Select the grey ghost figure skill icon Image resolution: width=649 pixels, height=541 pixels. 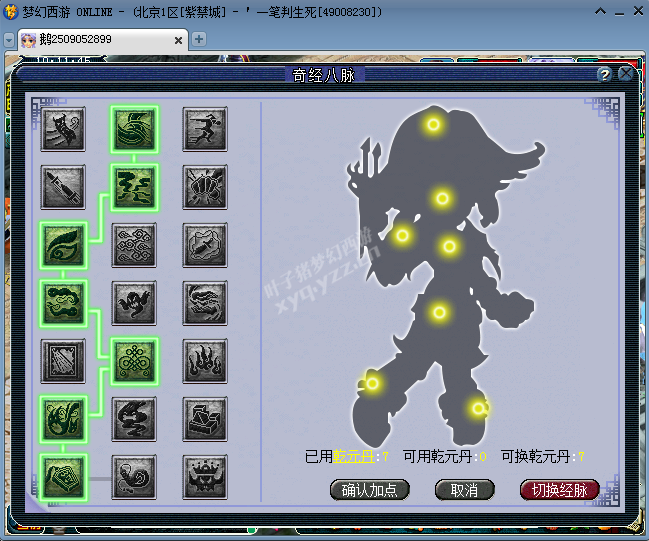click(x=134, y=303)
